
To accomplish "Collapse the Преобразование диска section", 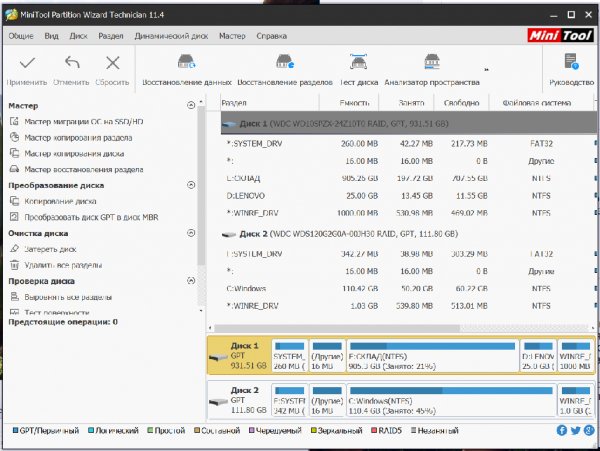I will click(x=191, y=185).
